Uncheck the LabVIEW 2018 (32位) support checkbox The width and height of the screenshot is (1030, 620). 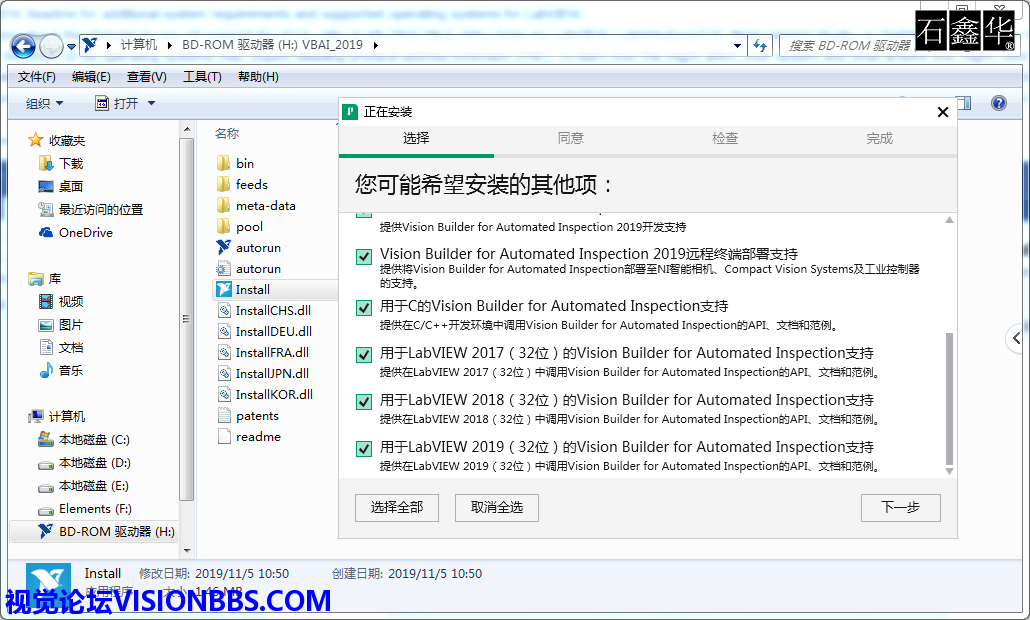pyautogui.click(x=363, y=402)
